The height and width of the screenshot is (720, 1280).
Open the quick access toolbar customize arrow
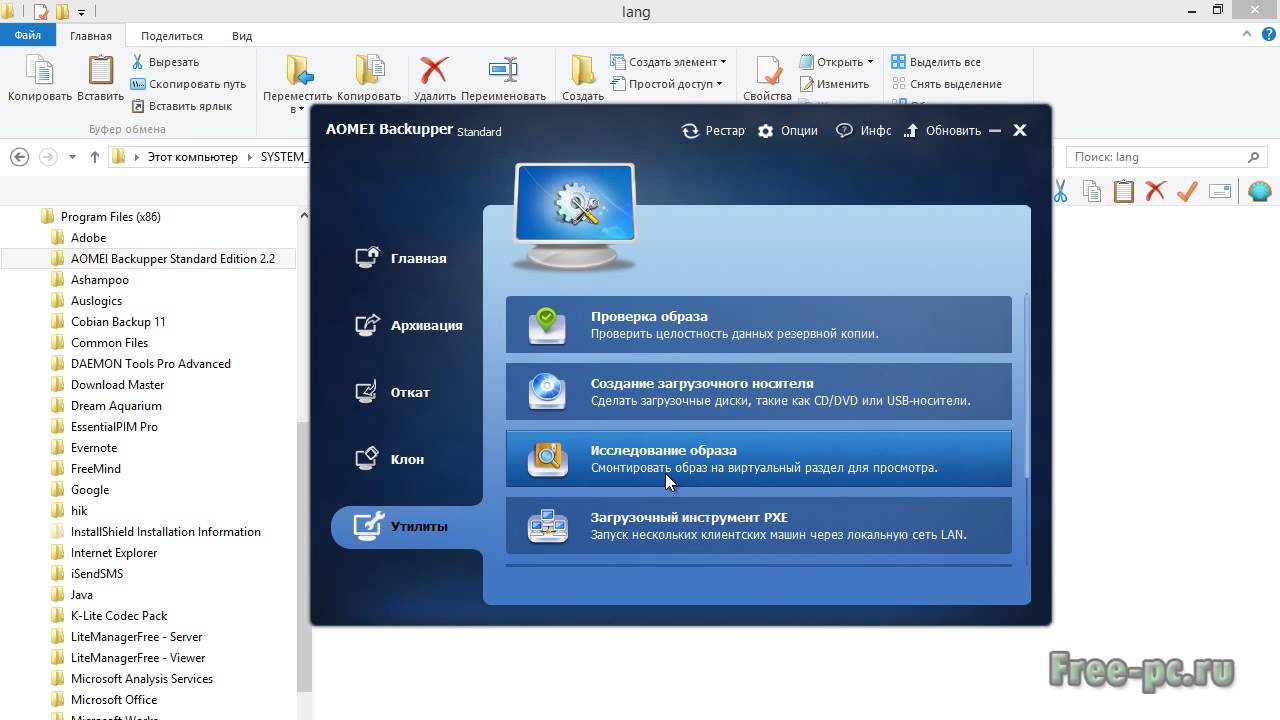[x=82, y=12]
